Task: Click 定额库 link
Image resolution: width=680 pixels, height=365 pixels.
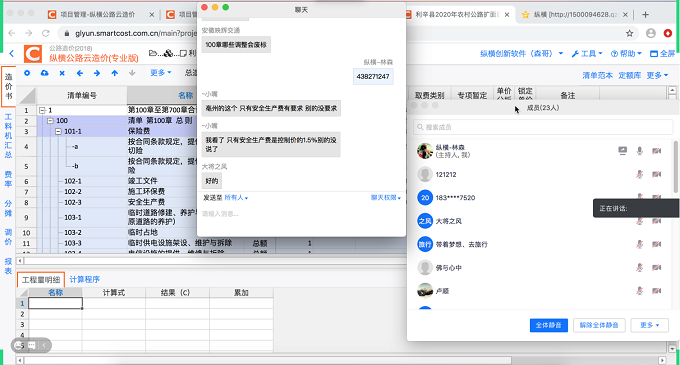Action: [x=629, y=75]
